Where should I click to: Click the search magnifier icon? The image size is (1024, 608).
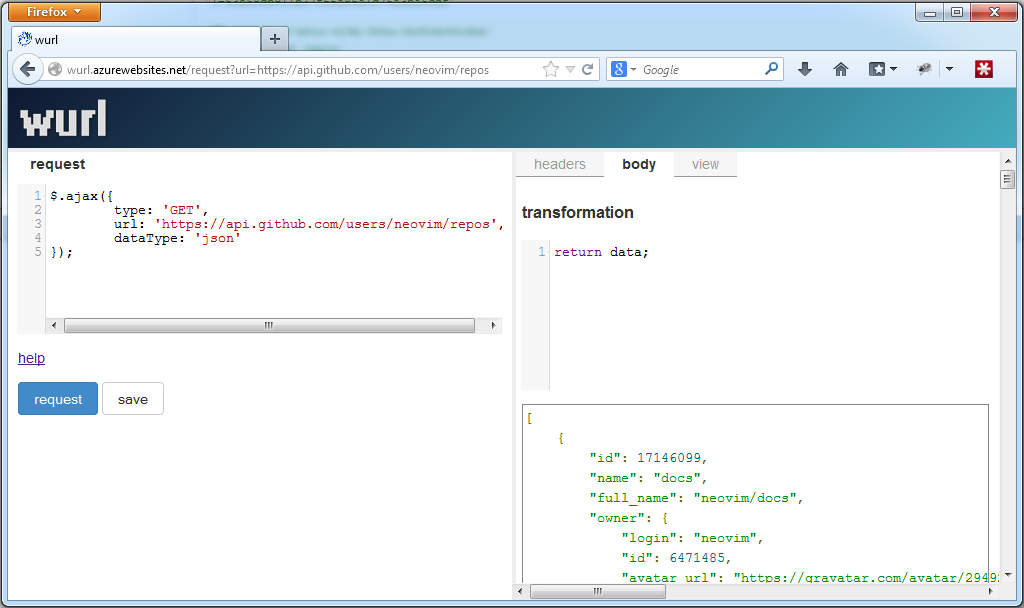[x=771, y=69]
